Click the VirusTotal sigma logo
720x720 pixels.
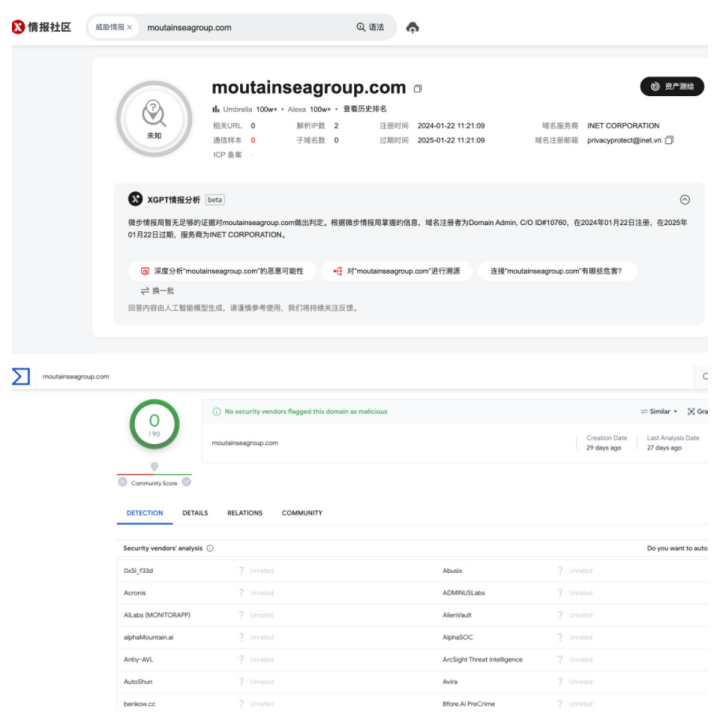pos(20,376)
